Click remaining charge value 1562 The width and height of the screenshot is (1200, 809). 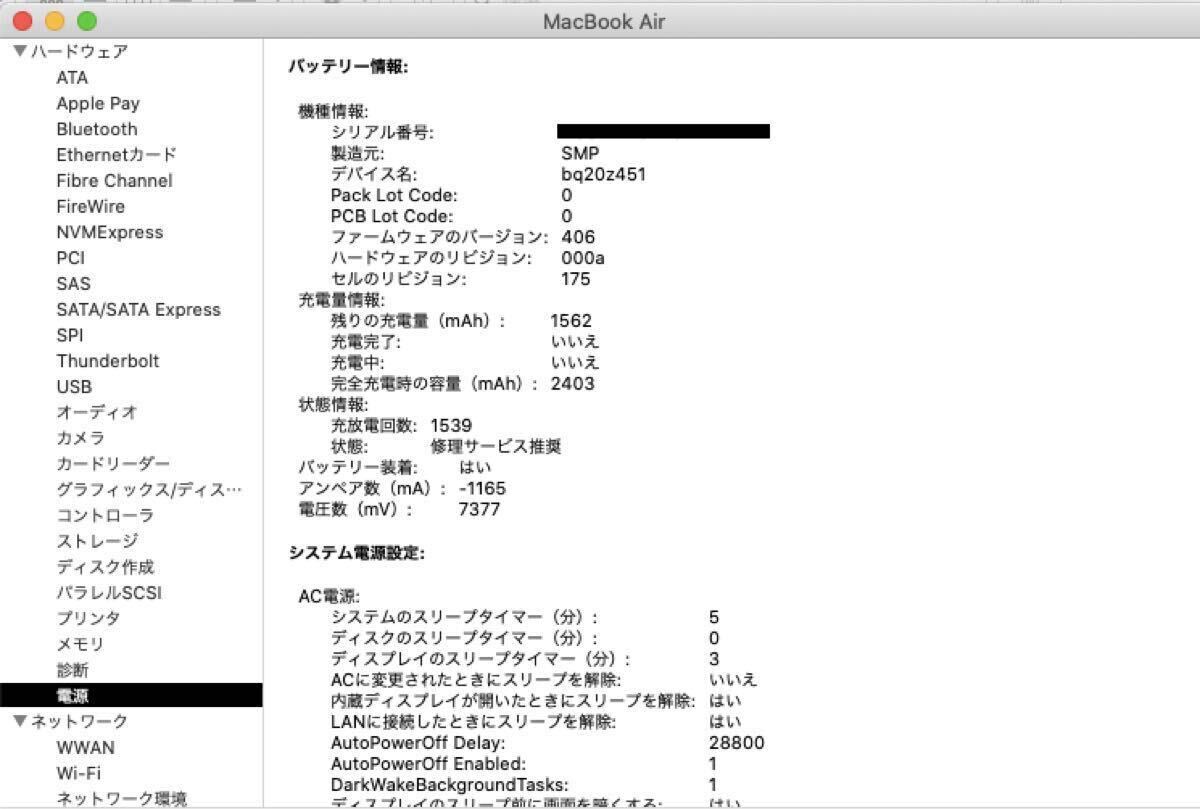pyautogui.click(x=571, y=321)
